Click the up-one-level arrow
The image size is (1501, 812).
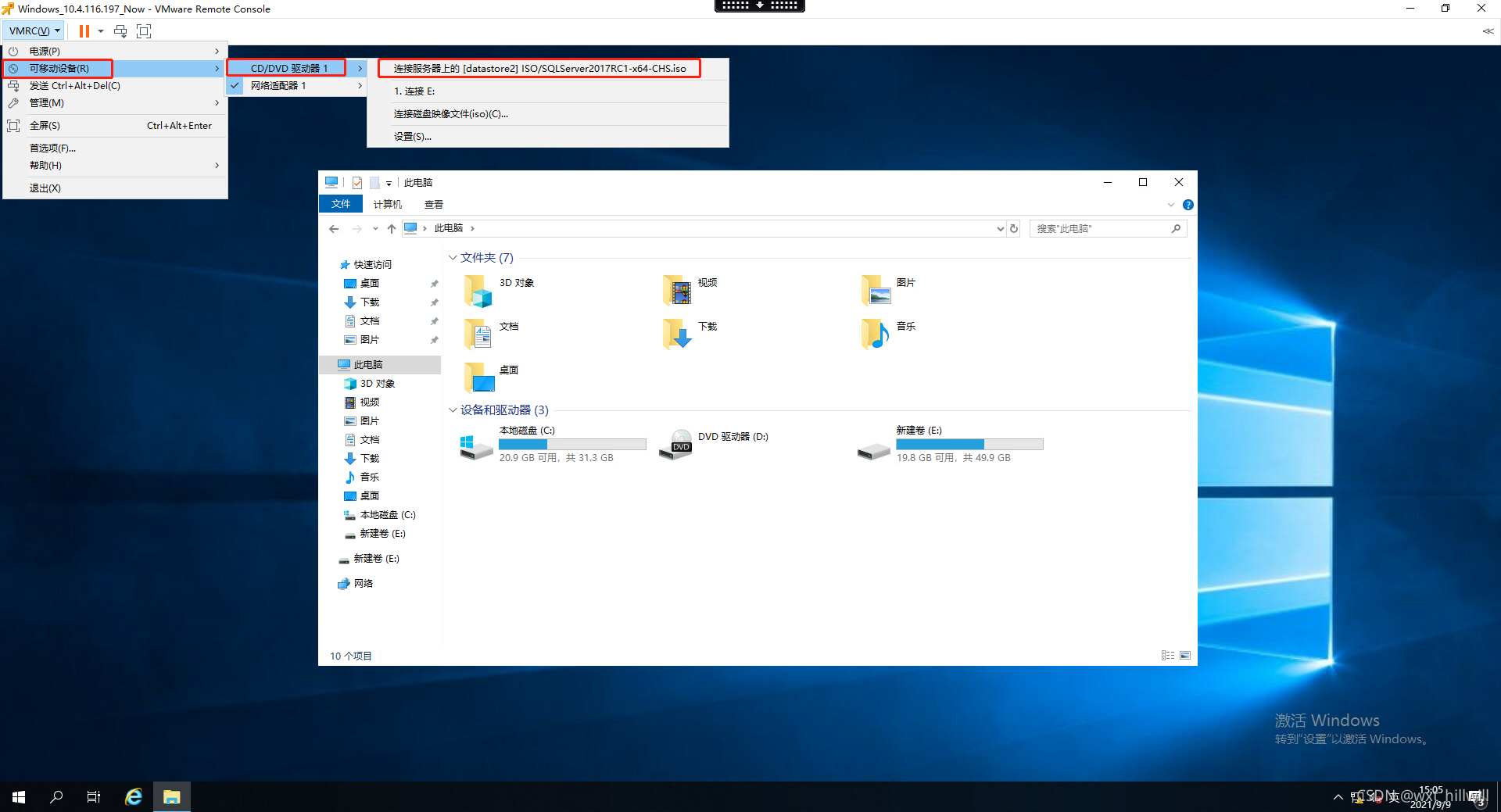(392, 229)
